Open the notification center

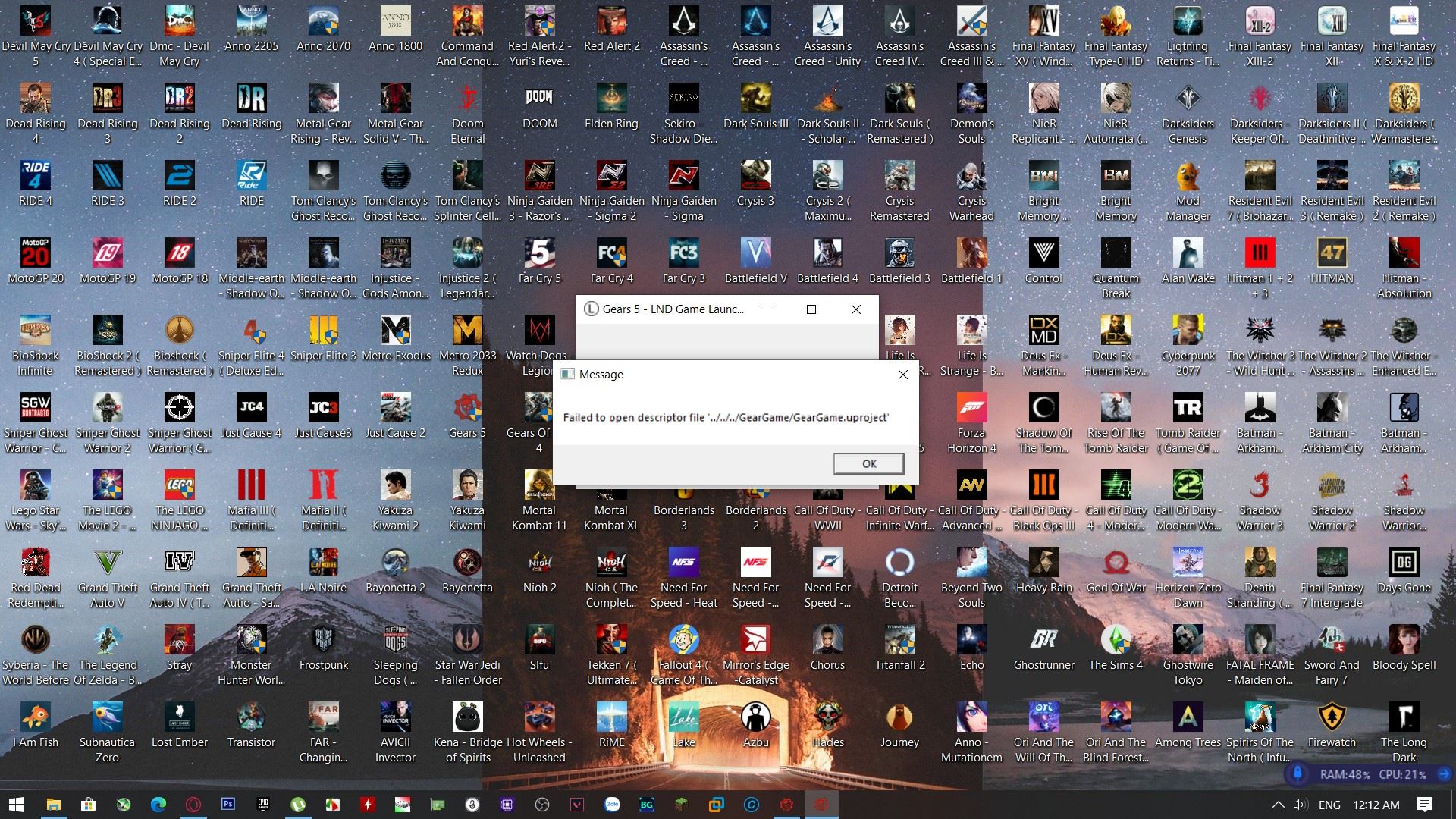click(1424, 805)
